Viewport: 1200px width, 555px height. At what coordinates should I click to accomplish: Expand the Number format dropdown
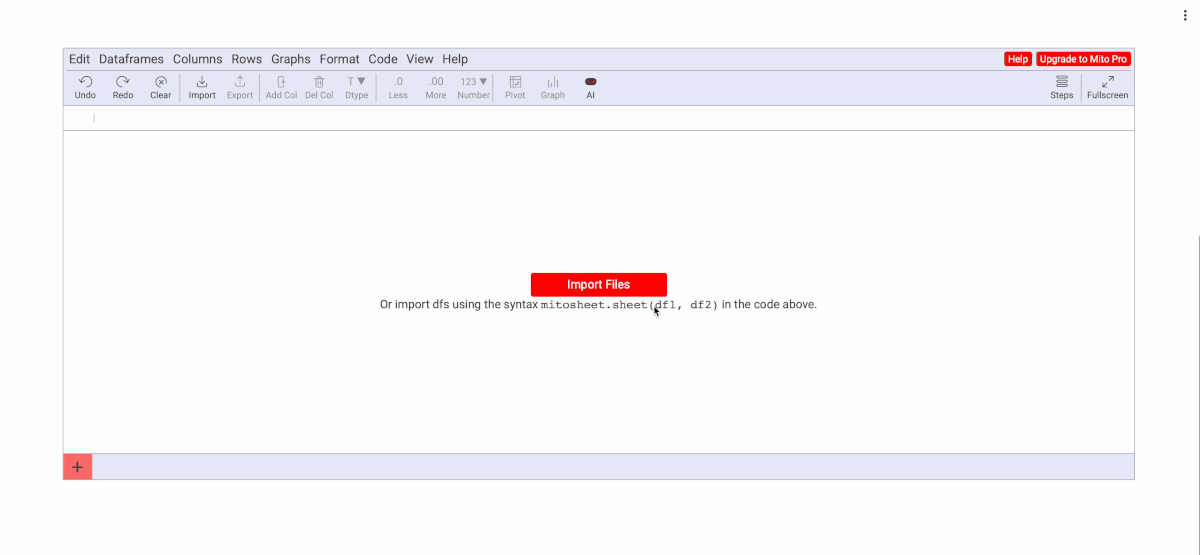click(x=474, y=87)
